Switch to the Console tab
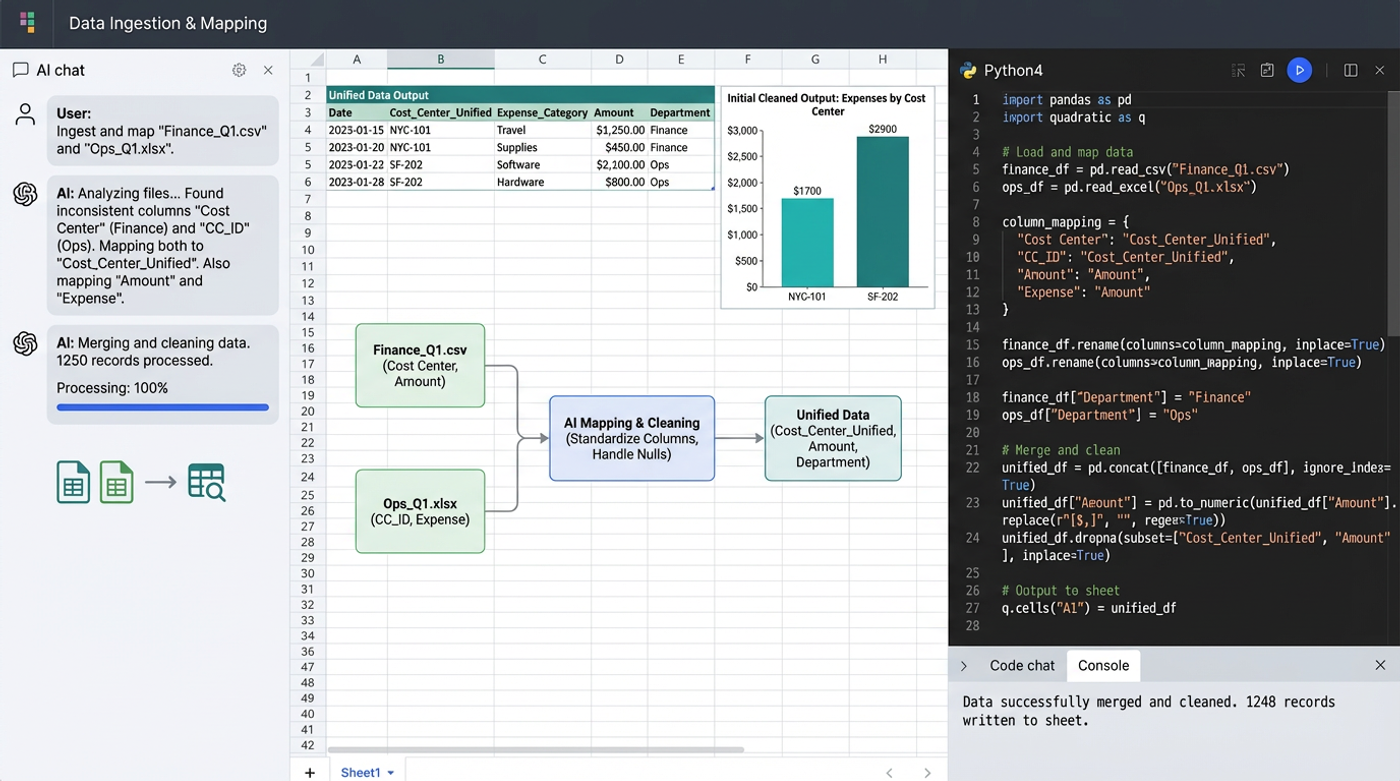The image size is (1400, 781). (1103, 666)
